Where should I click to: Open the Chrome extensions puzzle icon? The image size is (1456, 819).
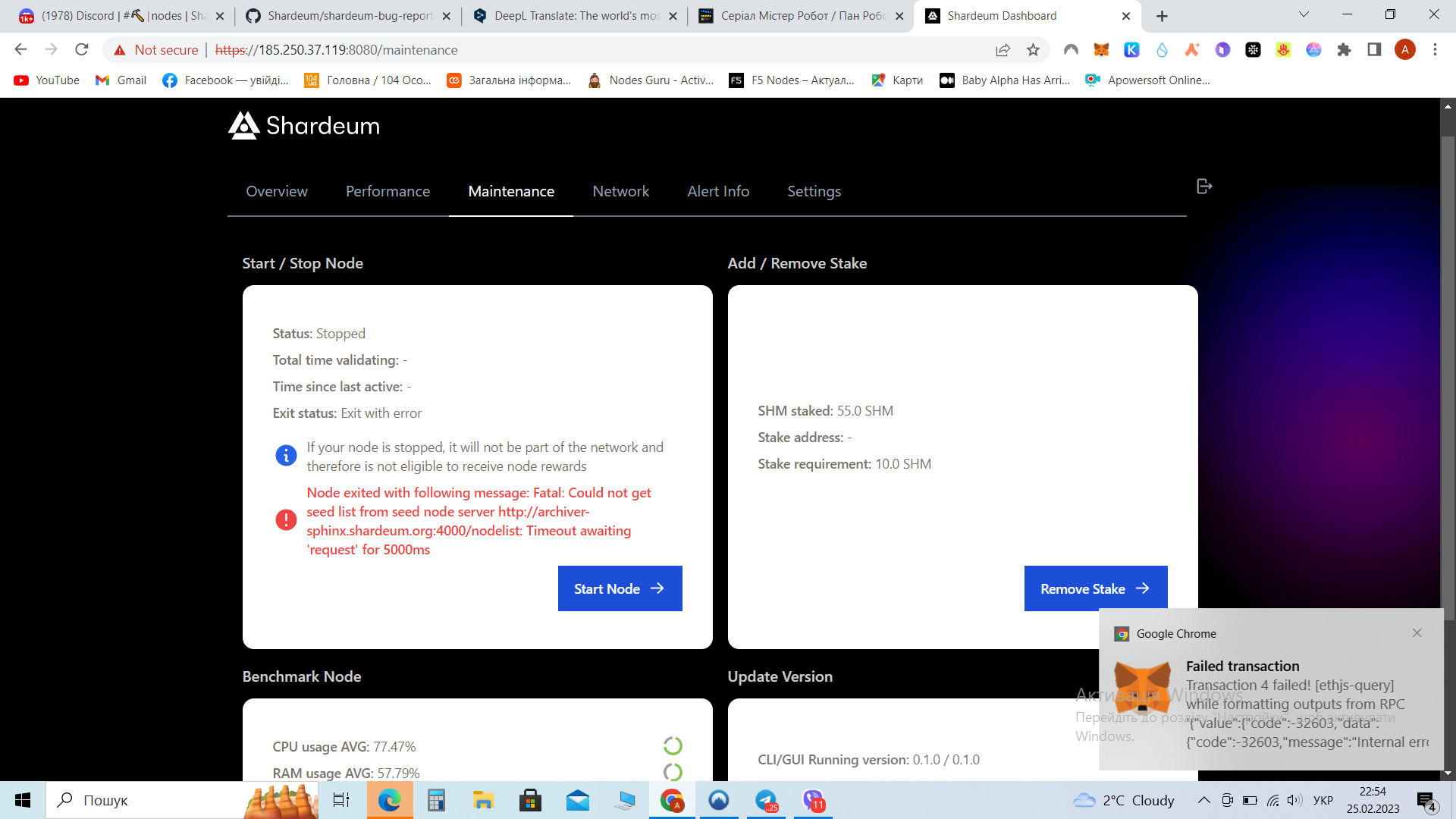[1345, 50]
